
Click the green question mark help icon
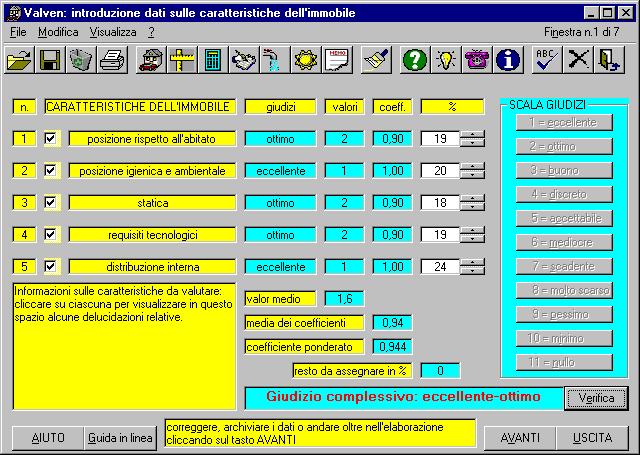tap(415, 60)
